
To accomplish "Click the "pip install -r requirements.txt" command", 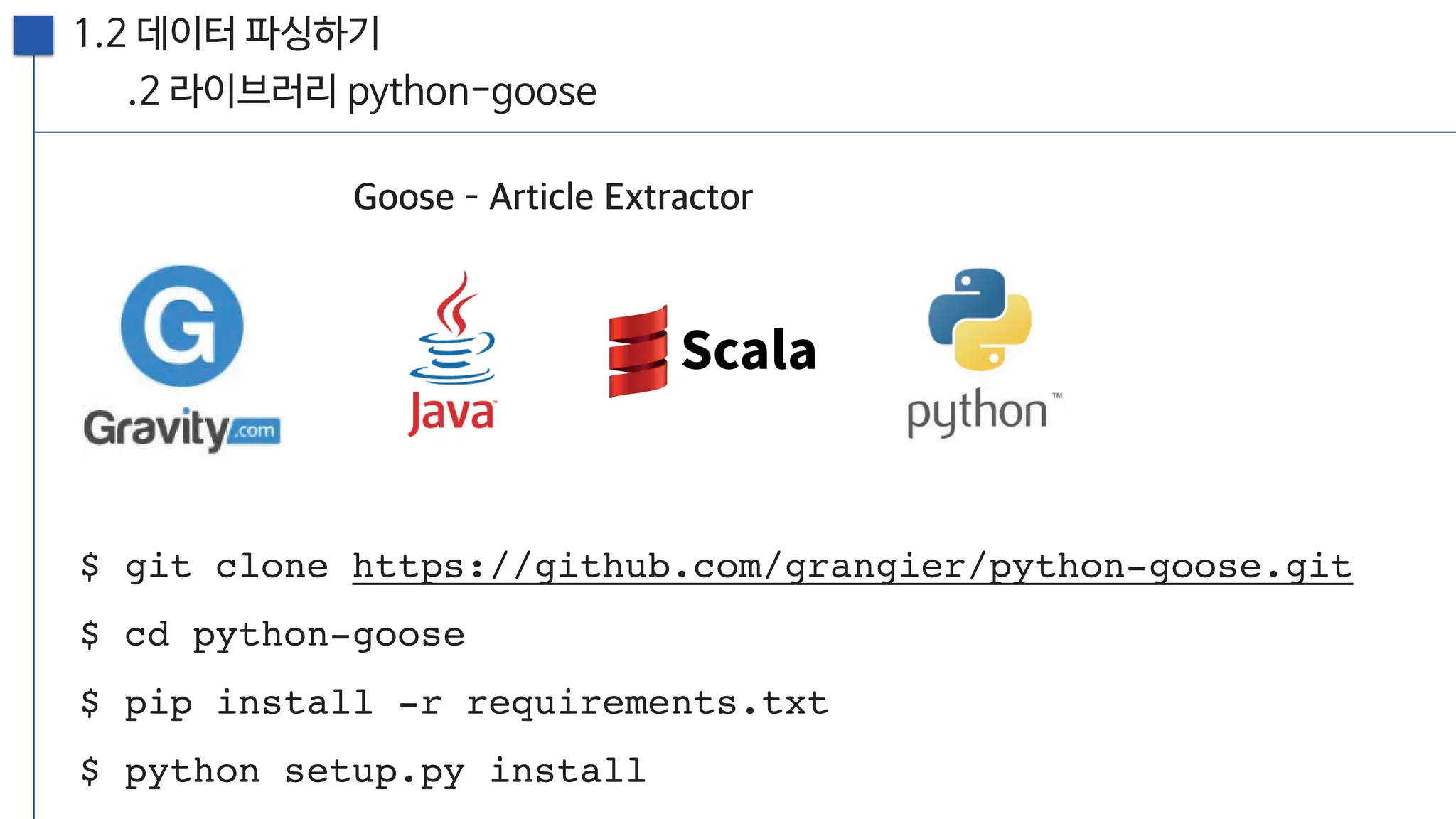I will click(x=476, y=703).
